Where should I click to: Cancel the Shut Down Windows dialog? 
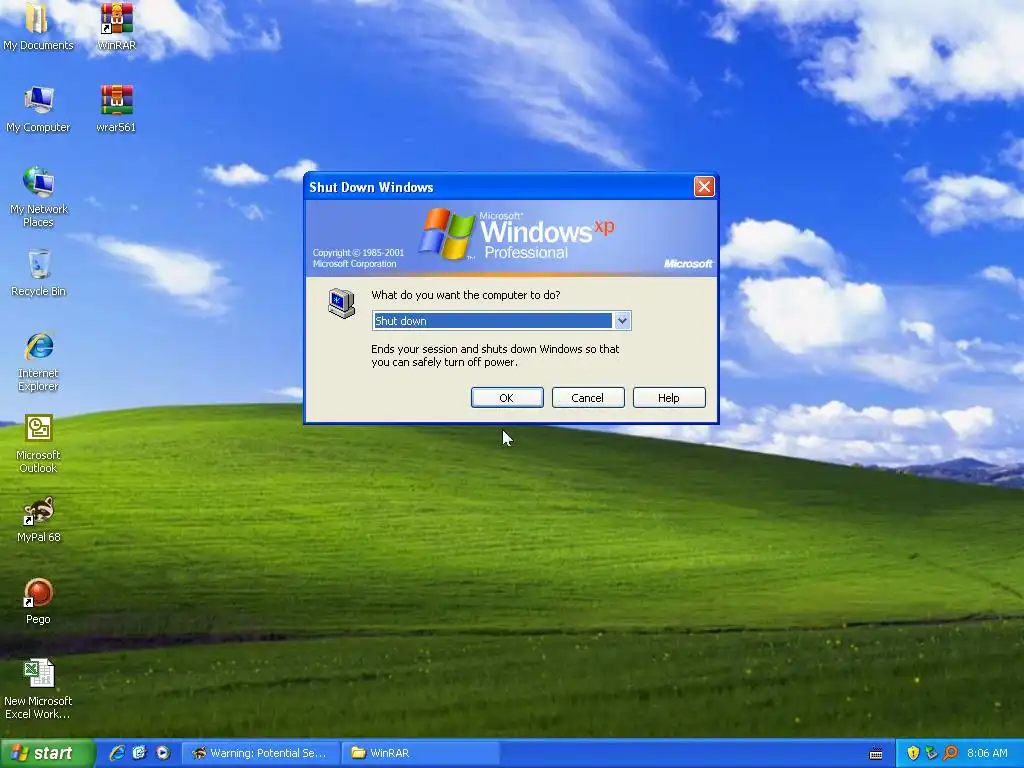588,398
